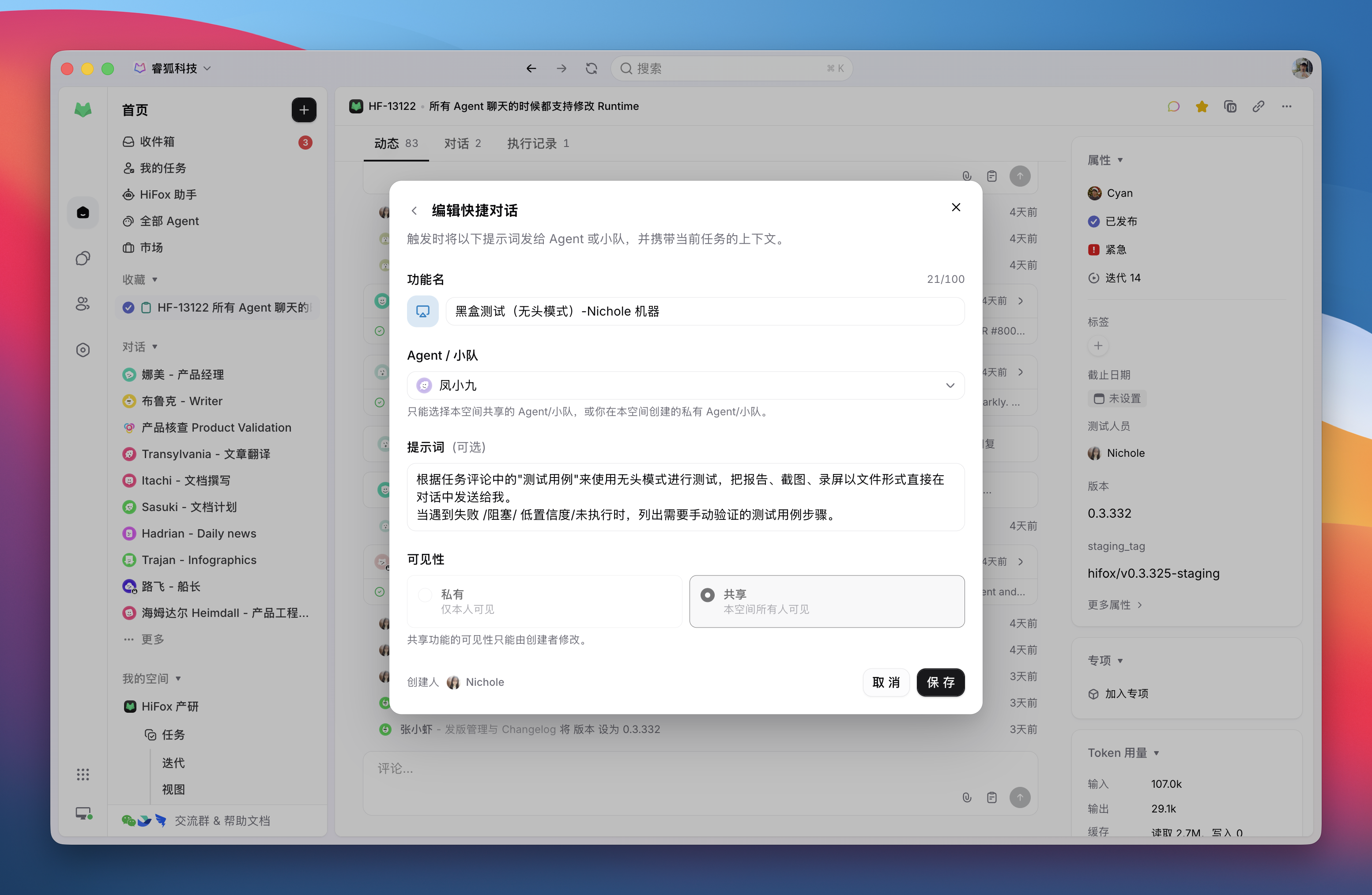Switch to the 执行记录 tab
The height and width of the screenshot is (895, 1372).
pos(538,143)
